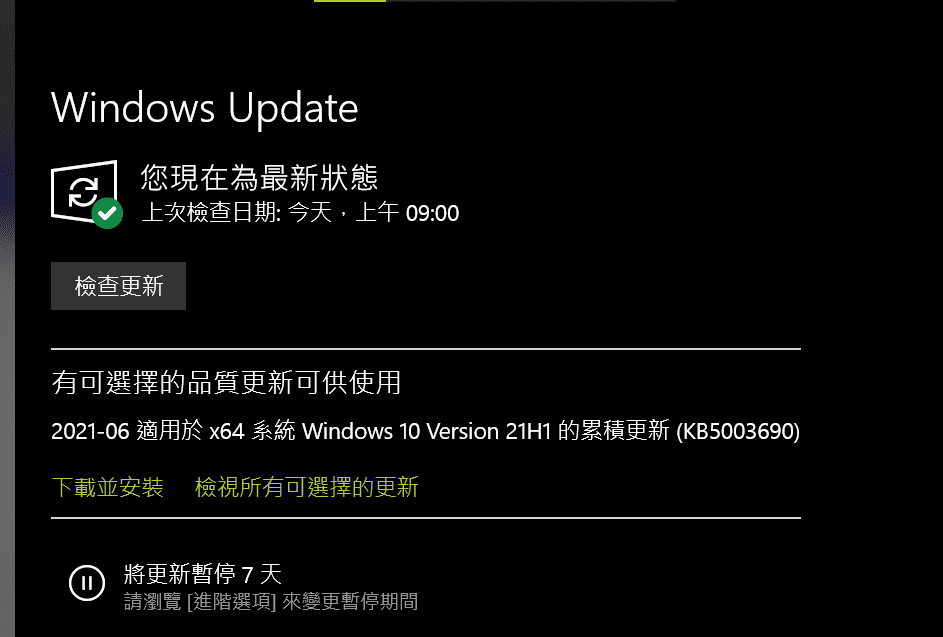The image size is (943, 637).
Task: Click the 上次檢查日期 last-checked line
Action: pos(300,212)
